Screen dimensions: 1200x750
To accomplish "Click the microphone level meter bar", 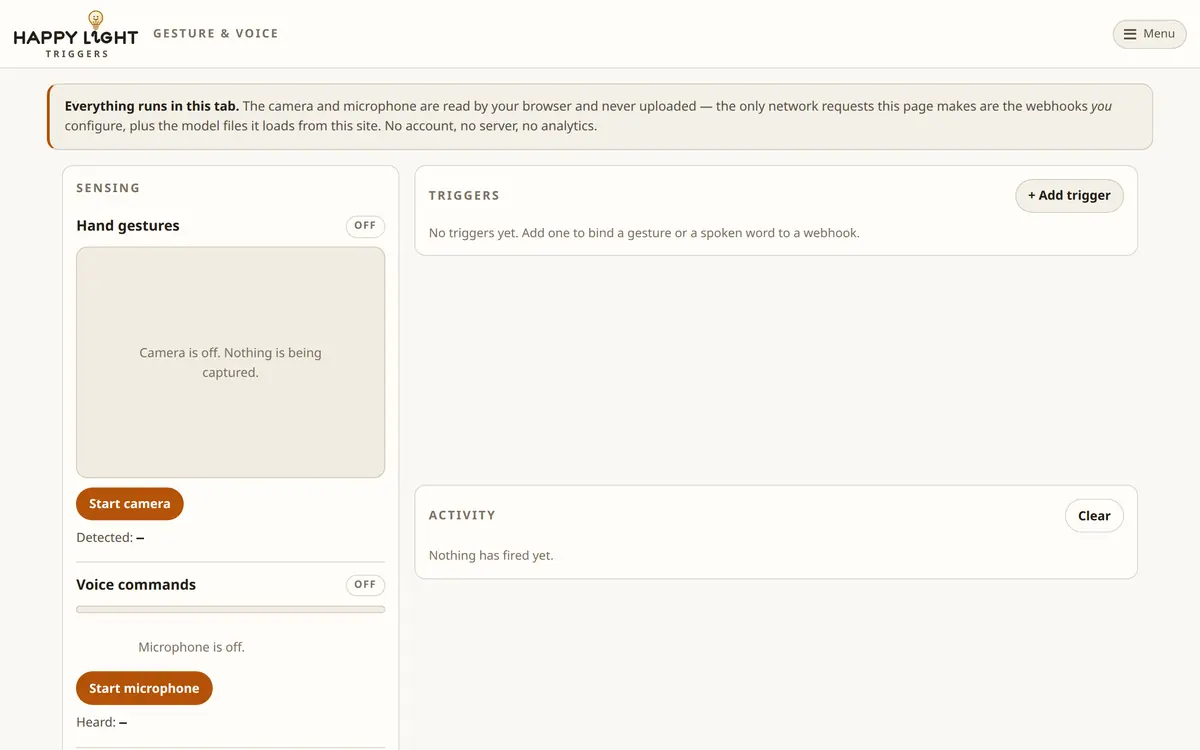I will pyautogui.click(x=230, y=609).
